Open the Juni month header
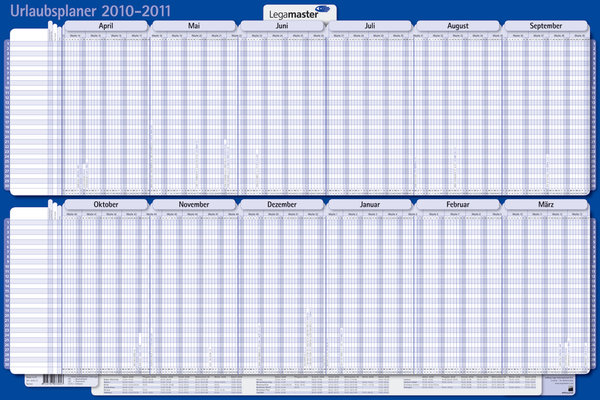600x400 pixels. [283, 24]
